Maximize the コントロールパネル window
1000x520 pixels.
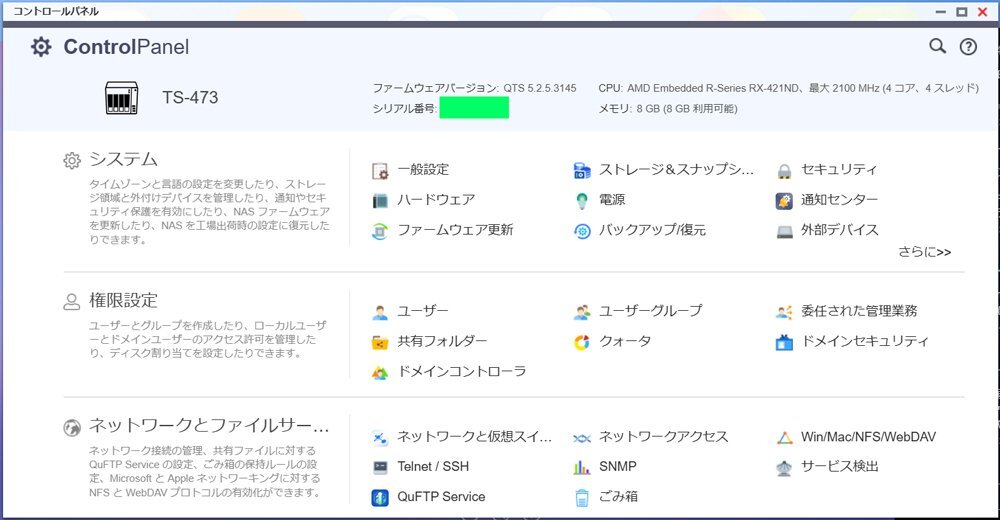pyautogui.click(x=961, y=11)
